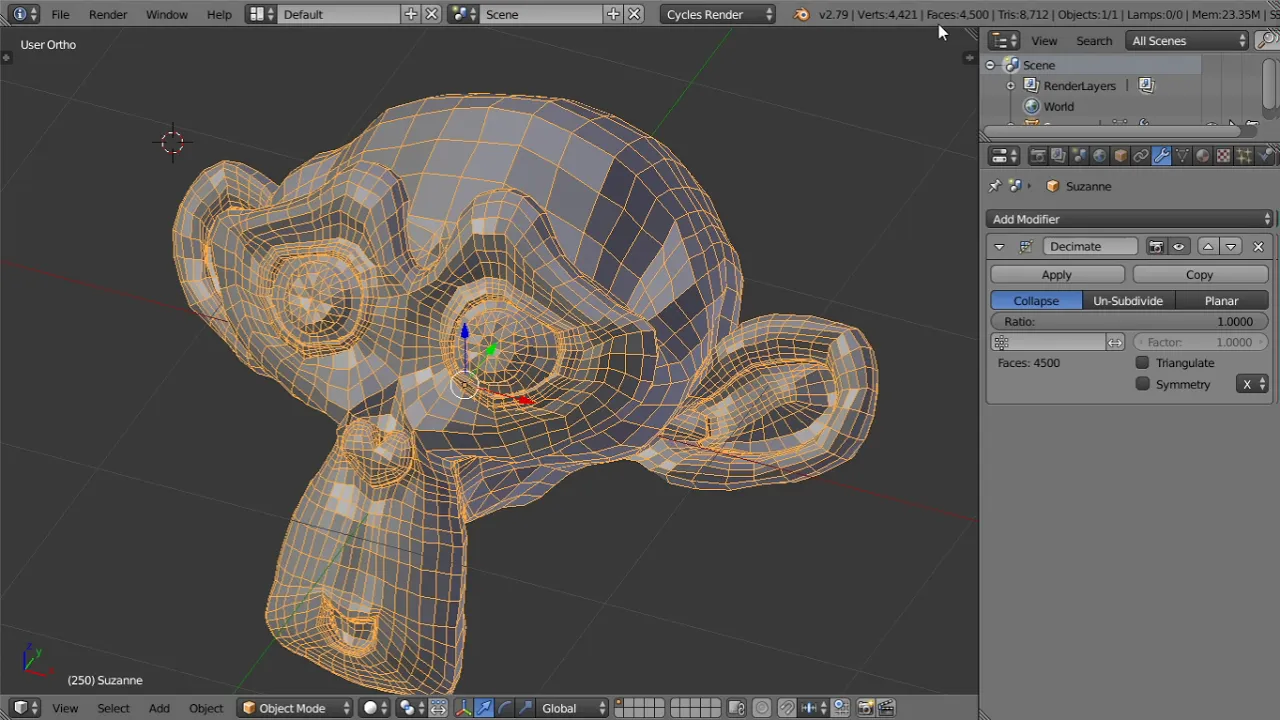
Task: Click the OpenGL render animation clapper icon
Action: coord(886,708)
